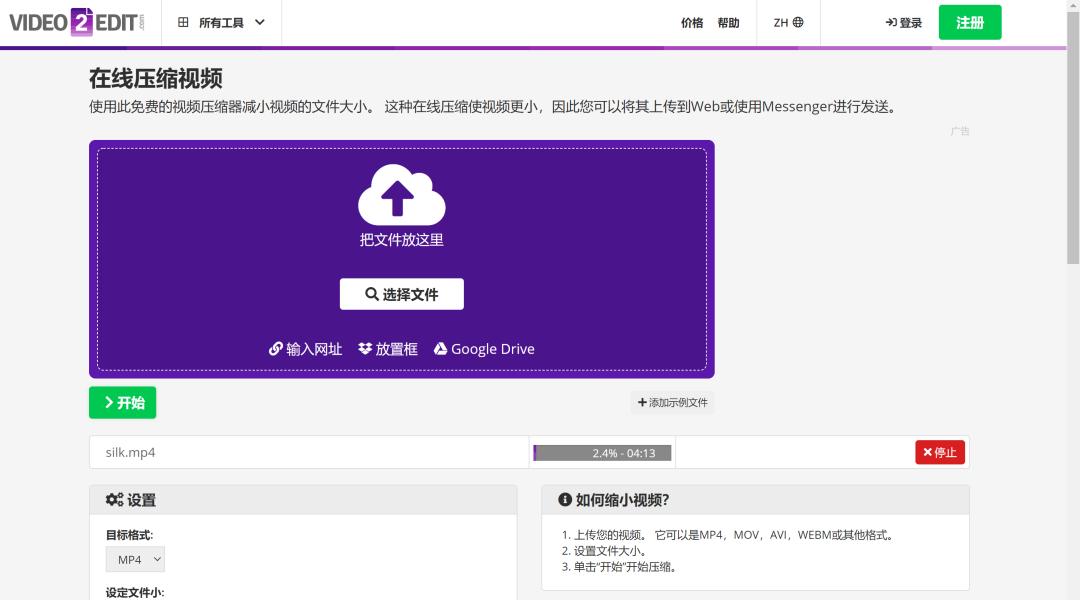The width and height of the screenshot is (1080, 600).
Task: Open the 价格 menu item
Action: 692,22
